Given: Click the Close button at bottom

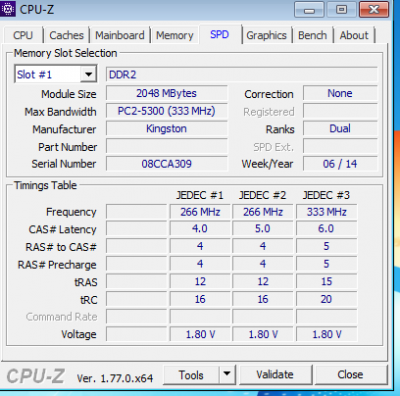Looking at the screenshot, I should pos(350,375).
